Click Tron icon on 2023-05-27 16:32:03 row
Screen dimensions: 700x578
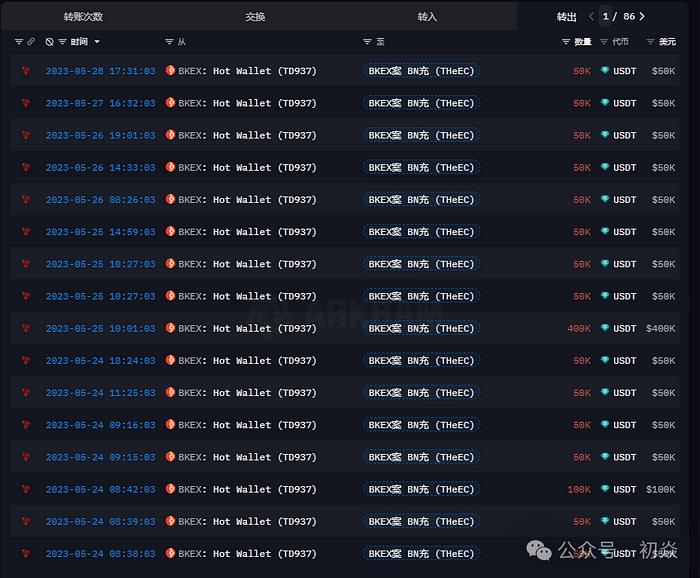click(26, 103)
